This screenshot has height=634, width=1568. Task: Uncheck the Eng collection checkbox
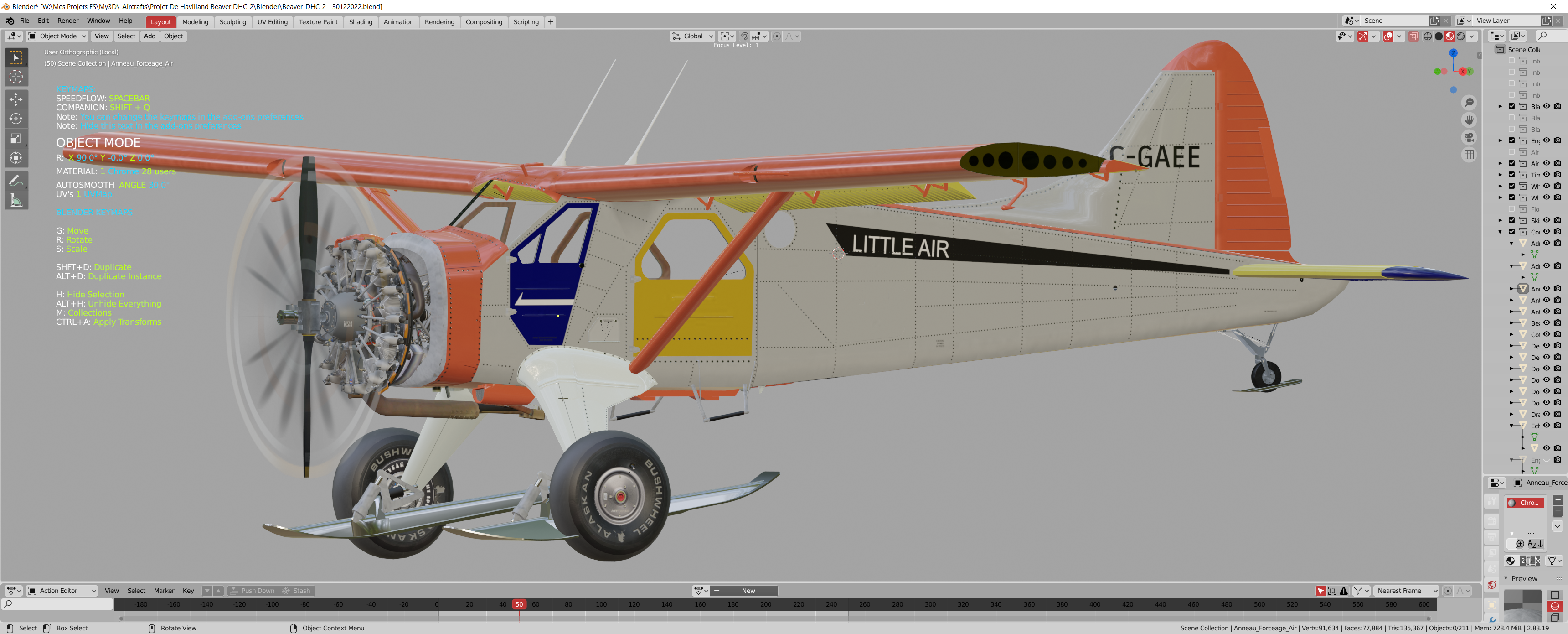pos(1512,140)
